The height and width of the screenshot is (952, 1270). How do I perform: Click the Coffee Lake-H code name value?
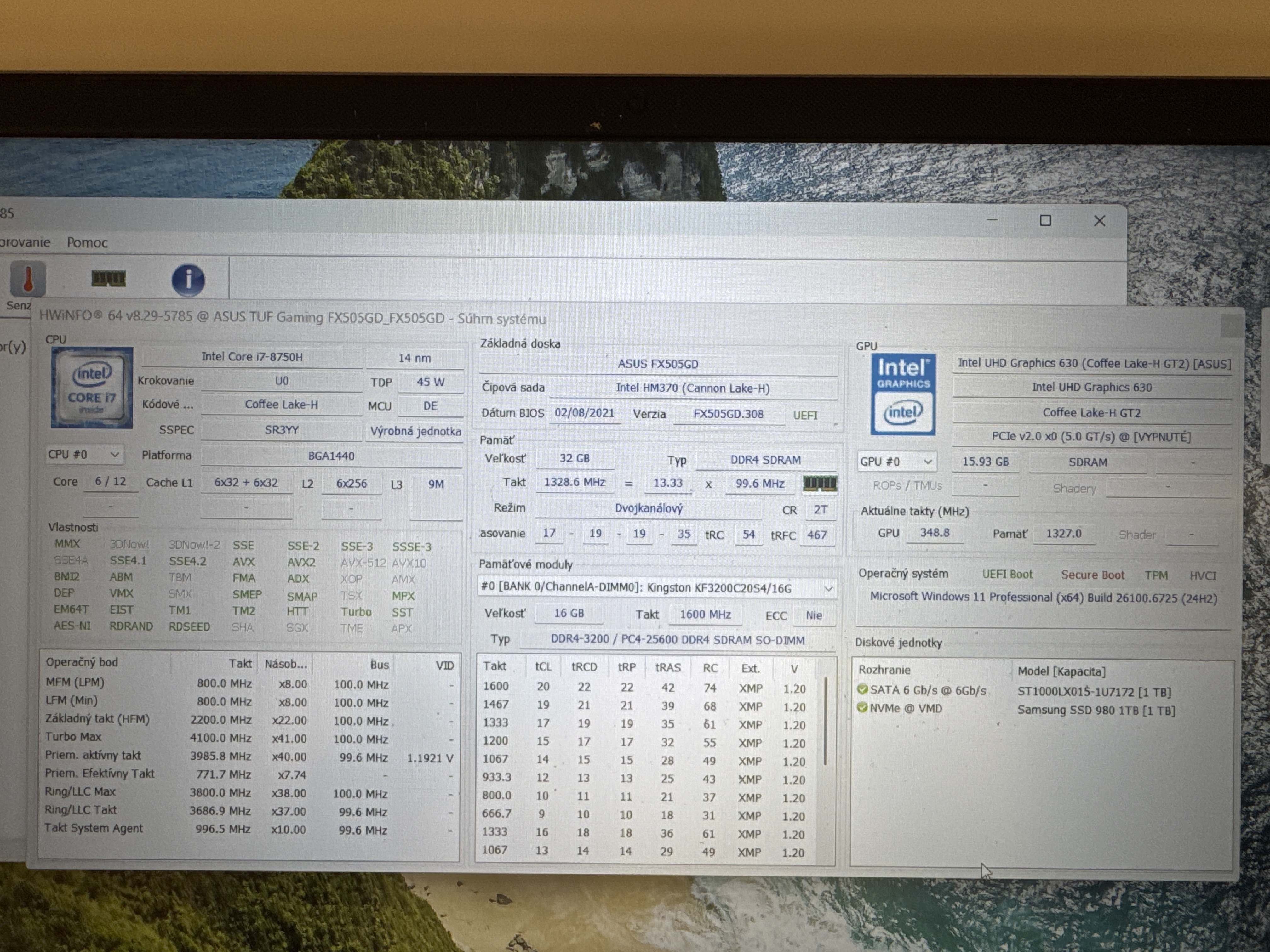coord(281,405)
